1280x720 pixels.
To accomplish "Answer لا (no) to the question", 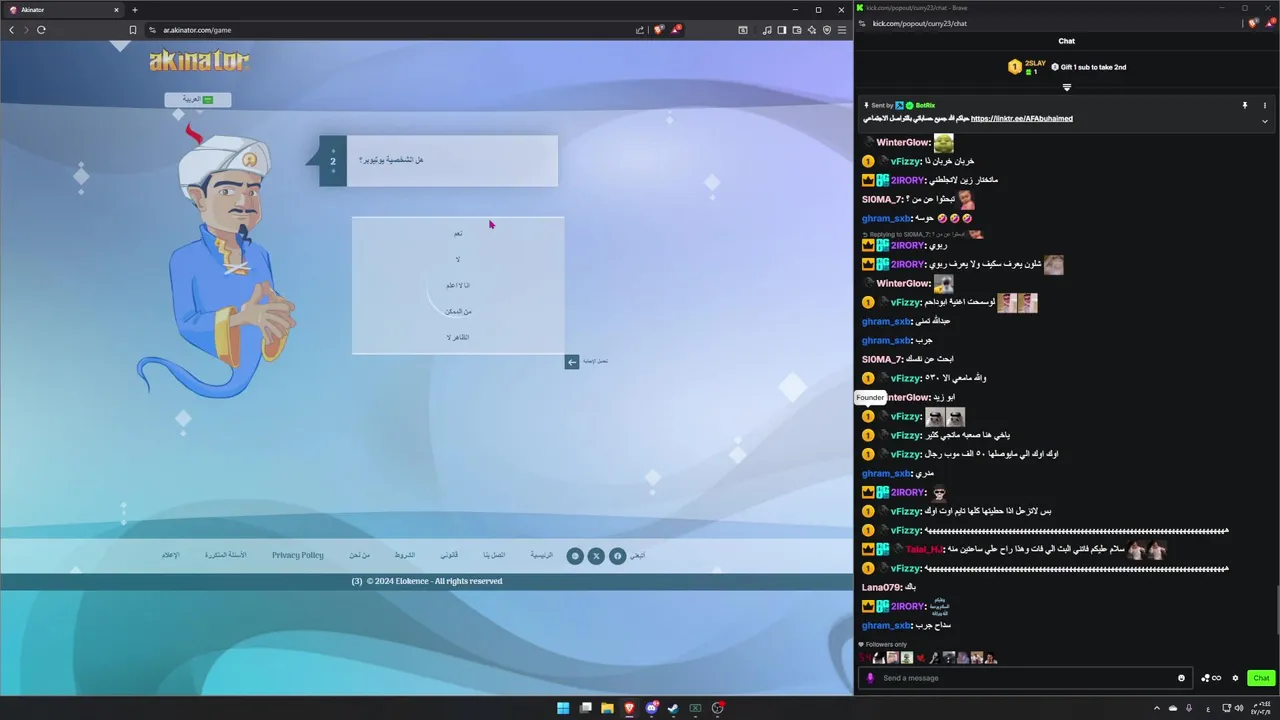I will [x=458, y=259].
